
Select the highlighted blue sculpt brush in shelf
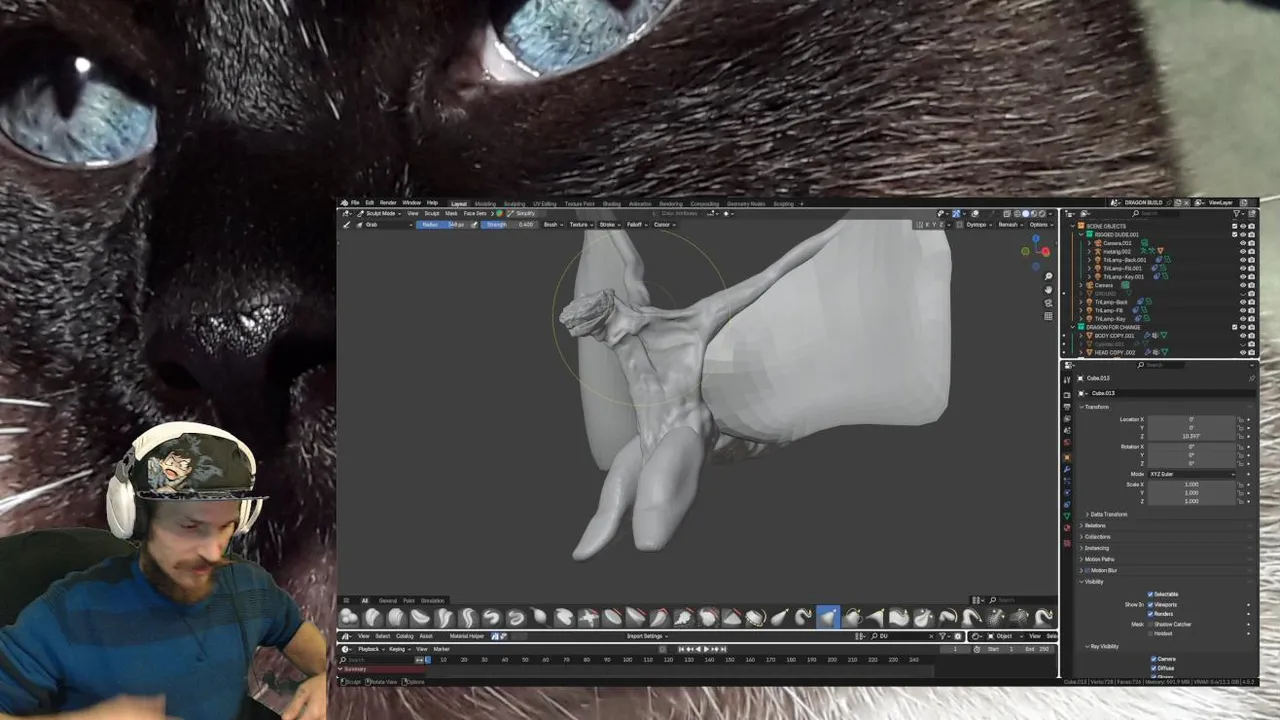coord(828,617)
